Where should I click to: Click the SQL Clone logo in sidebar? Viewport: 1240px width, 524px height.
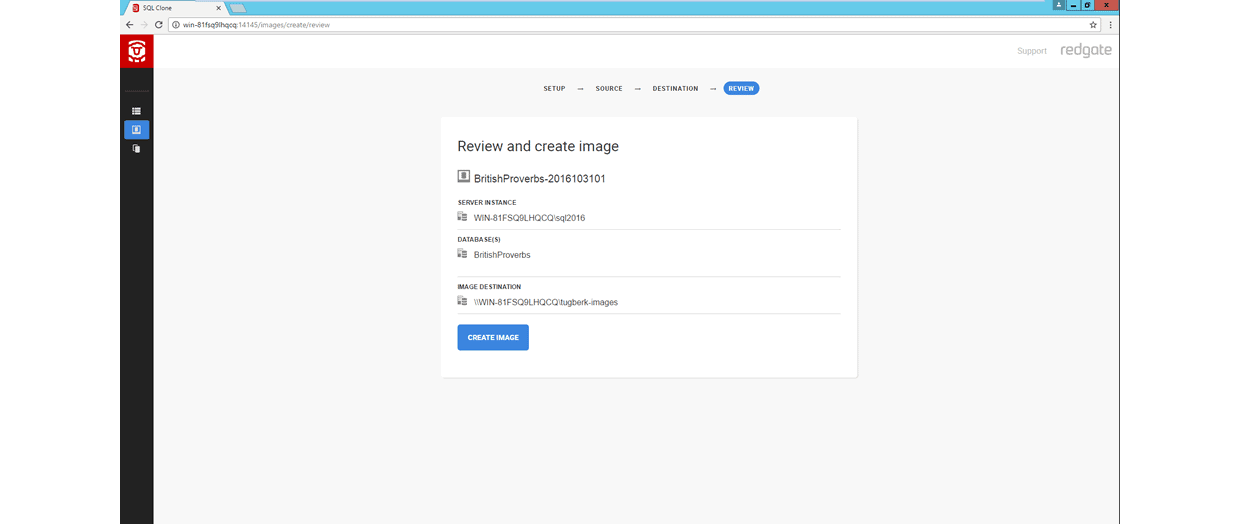point(136,51)
